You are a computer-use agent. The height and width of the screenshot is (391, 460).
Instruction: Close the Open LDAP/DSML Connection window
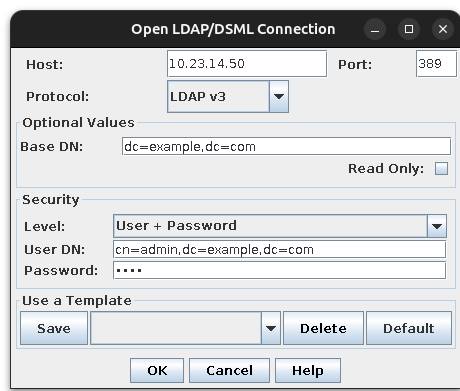[443, 29]
